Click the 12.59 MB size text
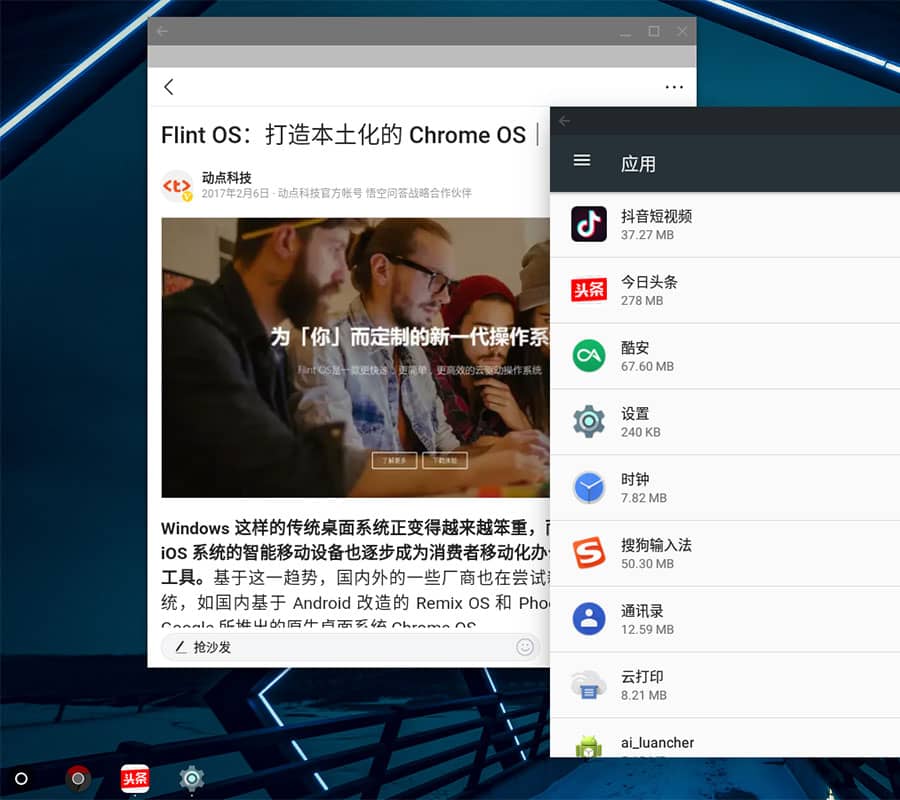This screenshot has height=800, width=900. click(x=647, y=630)
